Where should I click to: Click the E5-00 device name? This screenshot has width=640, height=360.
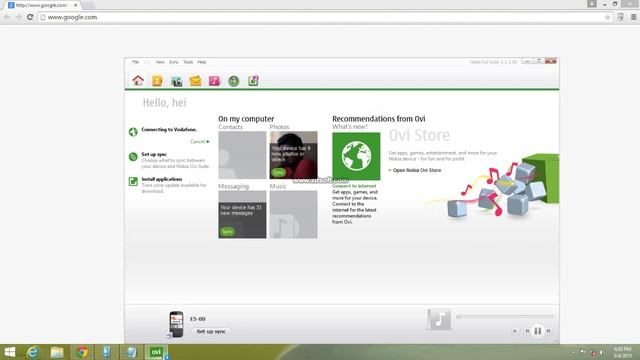click(x=198, y=319)
